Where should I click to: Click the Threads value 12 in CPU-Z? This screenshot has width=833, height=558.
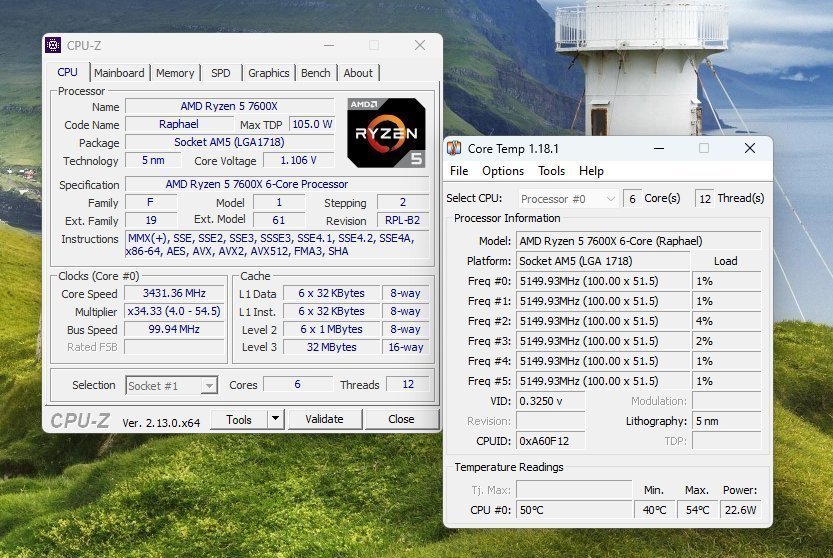408,384
